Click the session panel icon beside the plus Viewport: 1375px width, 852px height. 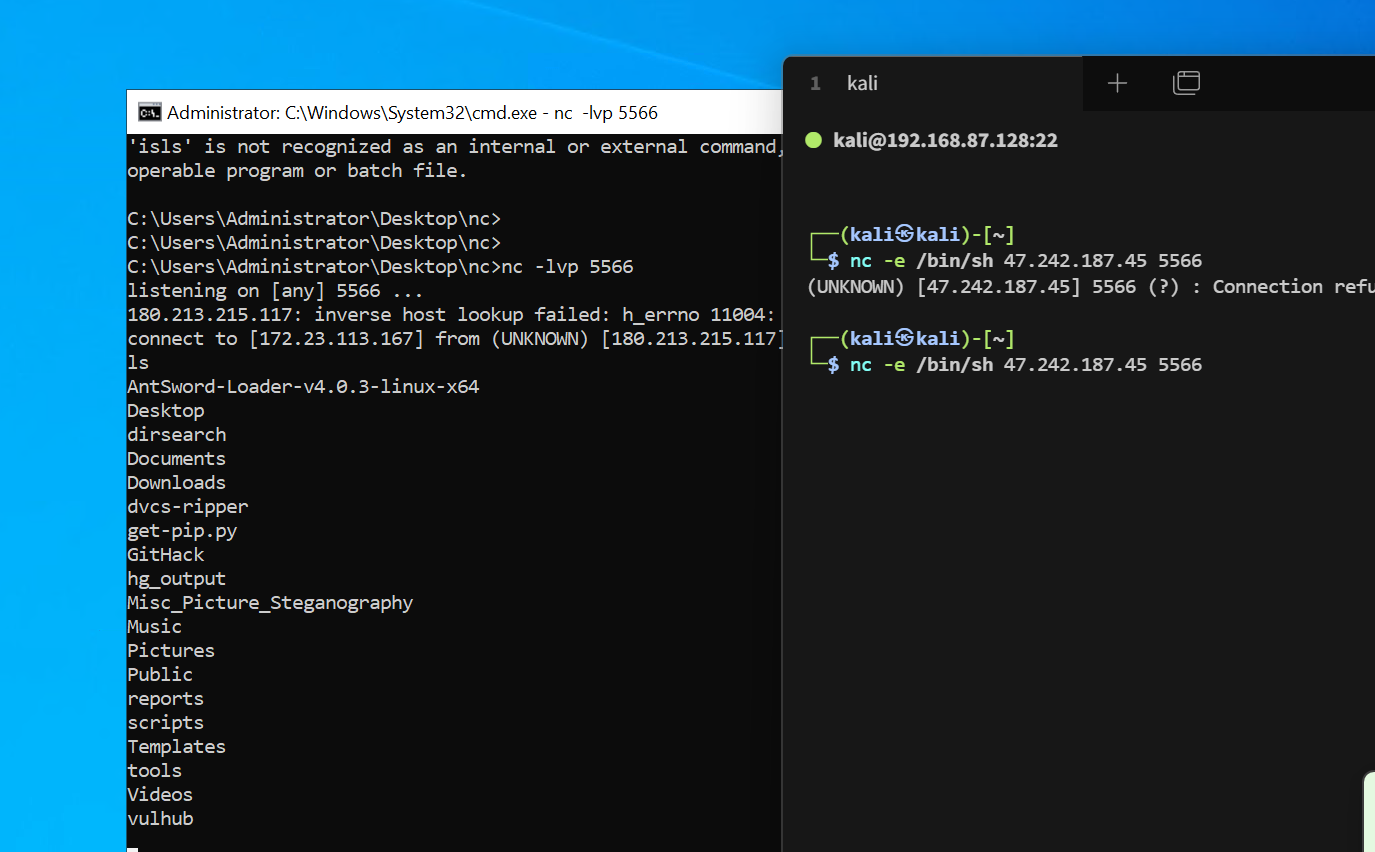pos(1186,83)
